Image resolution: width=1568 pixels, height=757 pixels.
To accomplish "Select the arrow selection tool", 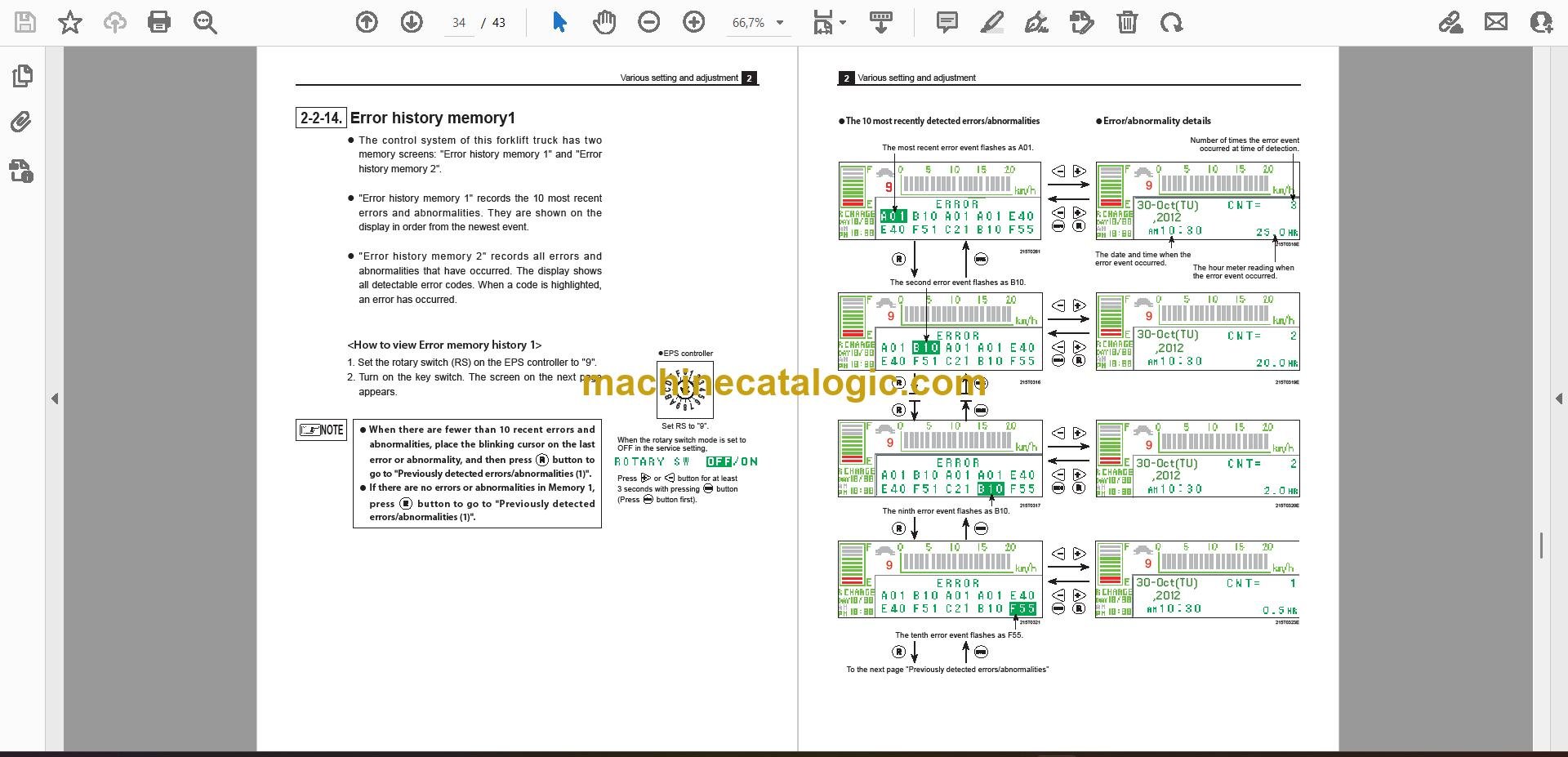I will click(559, 22).
